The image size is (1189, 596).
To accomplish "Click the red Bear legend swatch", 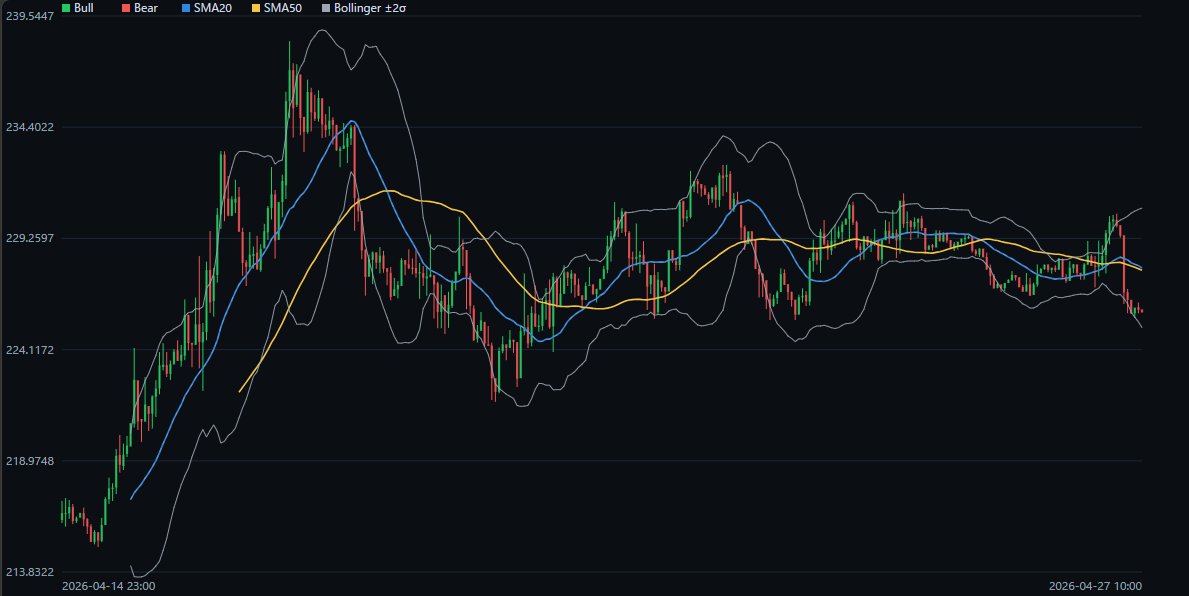I will tap(125, 7).
